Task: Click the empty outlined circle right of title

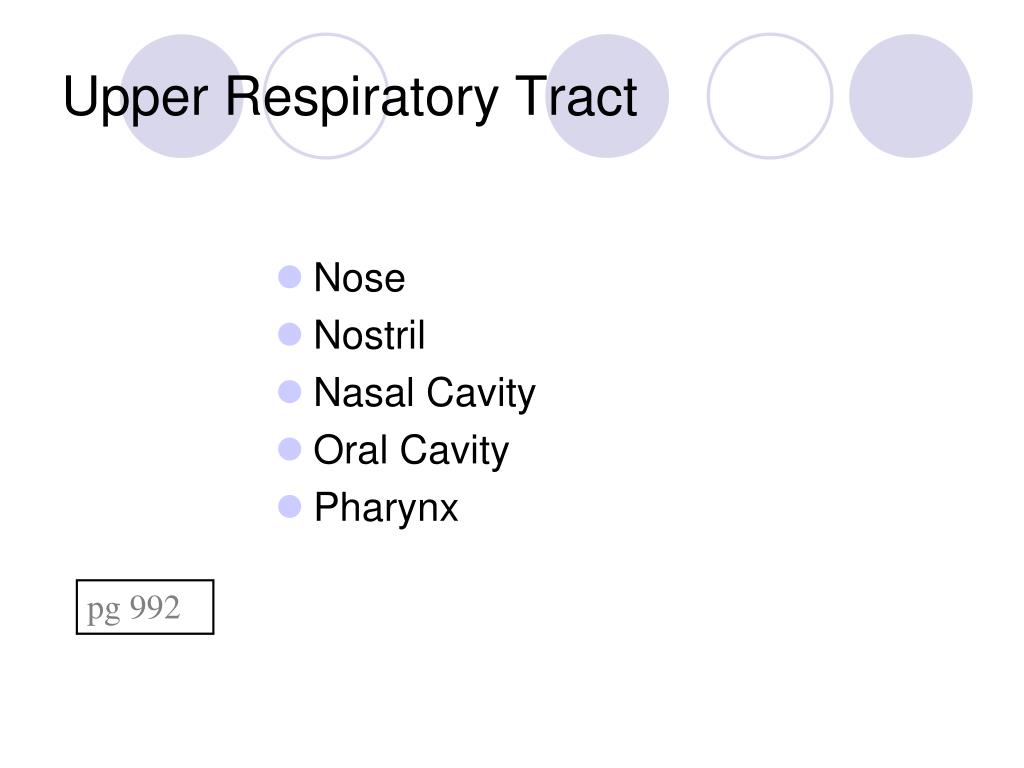Action: pyautogui.click(x=770, y=96)
